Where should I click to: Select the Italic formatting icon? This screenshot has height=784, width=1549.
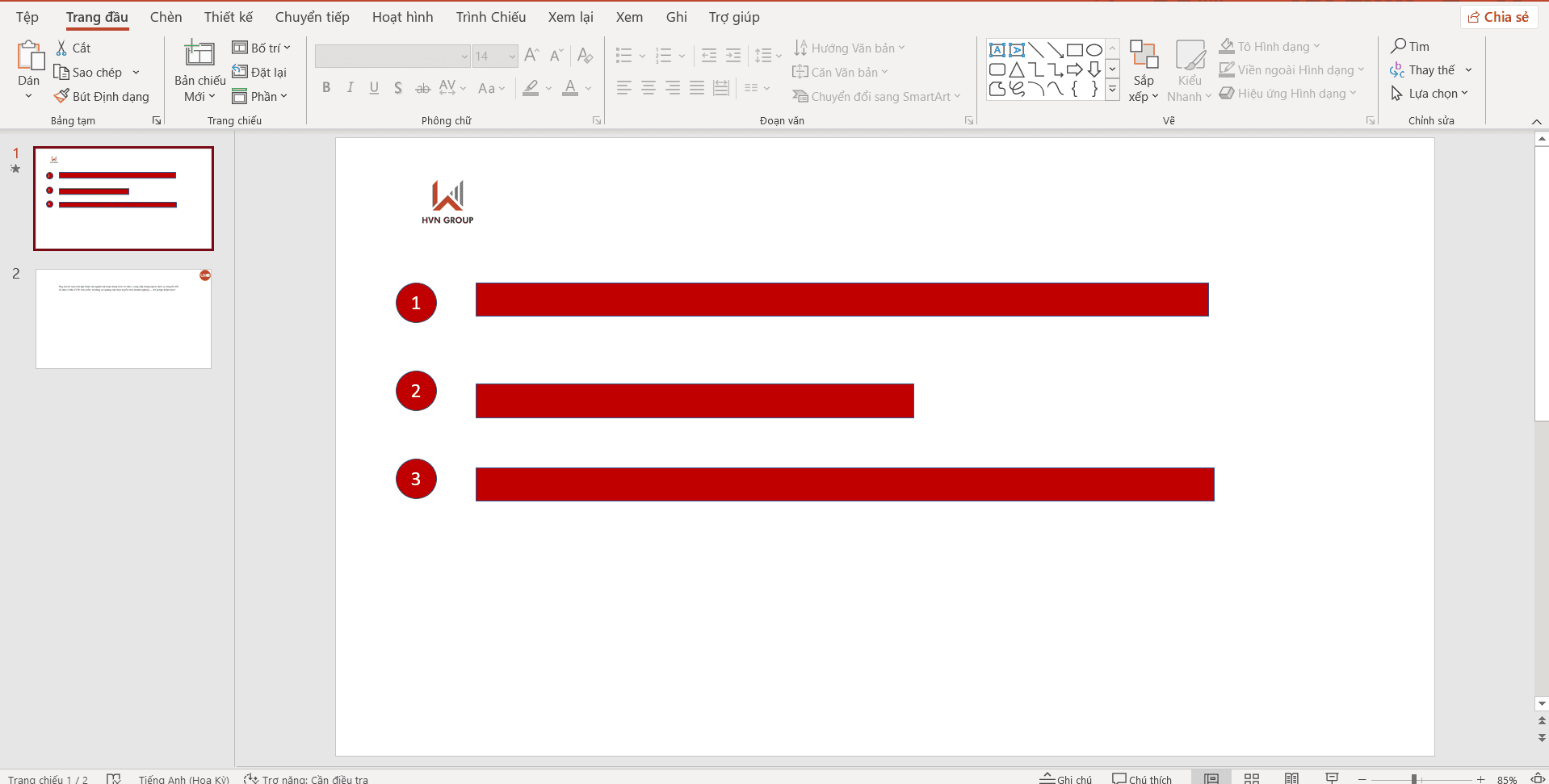350,87
